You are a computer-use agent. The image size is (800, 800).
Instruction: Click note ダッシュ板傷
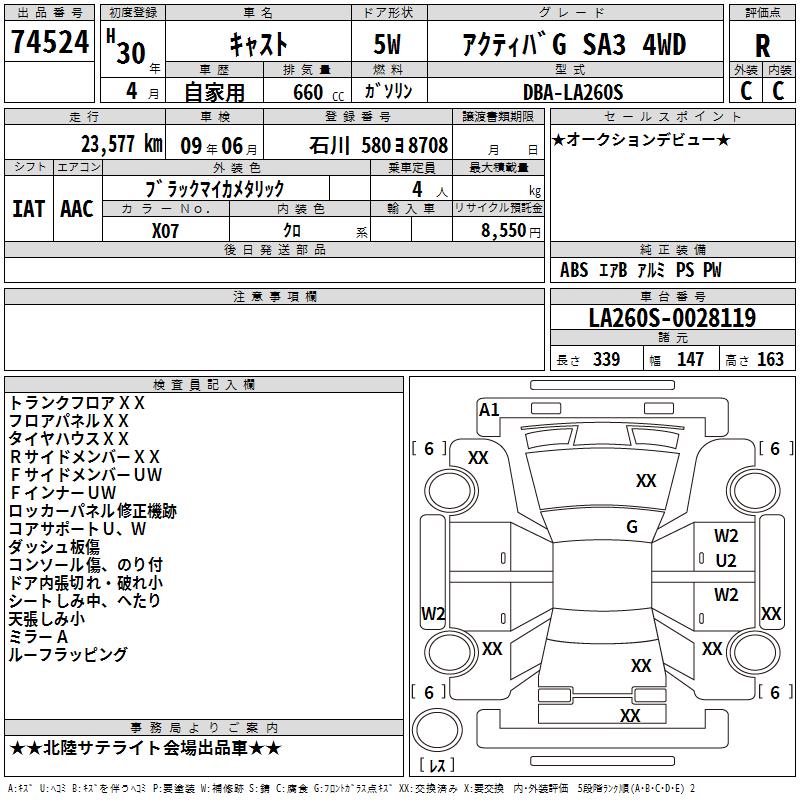(x=54, y=546)
